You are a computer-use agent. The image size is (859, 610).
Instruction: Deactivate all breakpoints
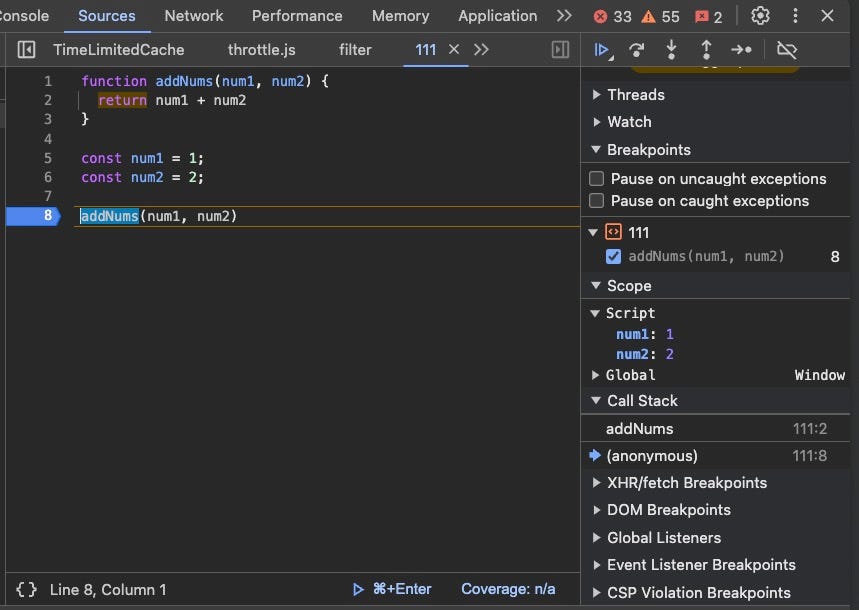click(x=786, y=49)
